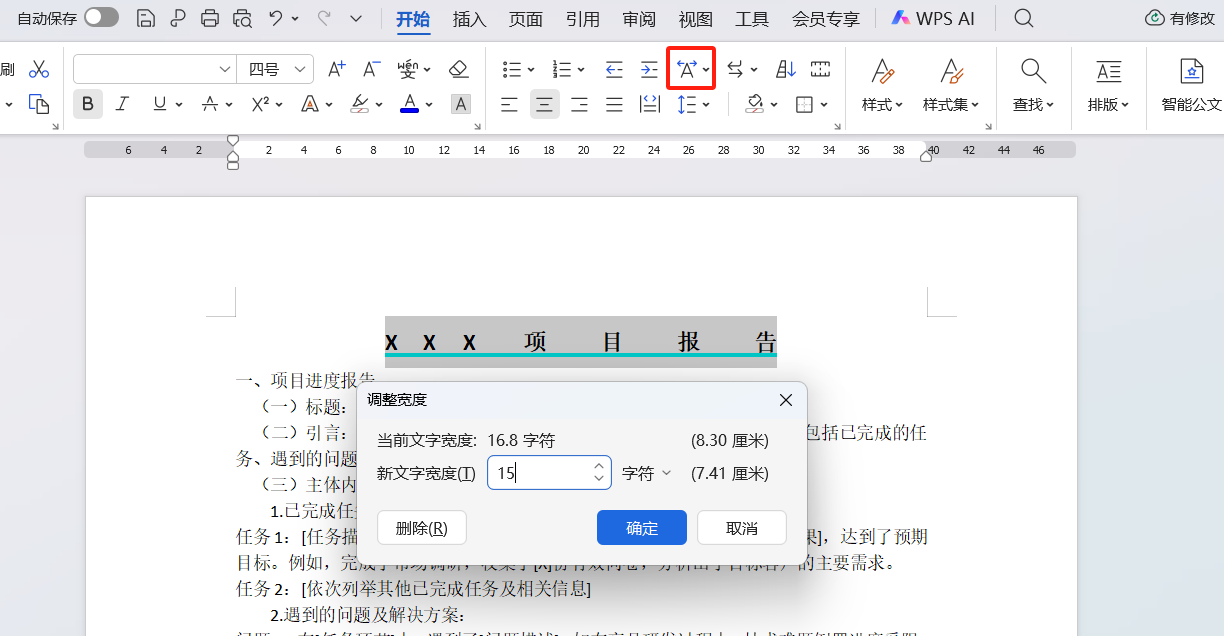Switch to the 插入 ribbon tab
Viewport: 1224px width, 636px height.
pos(469,18)
